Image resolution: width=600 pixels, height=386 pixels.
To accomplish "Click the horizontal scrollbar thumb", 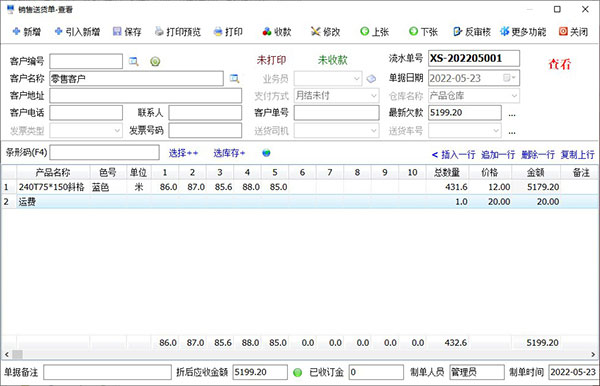I will pyautogui.click(x=18, y=355).
